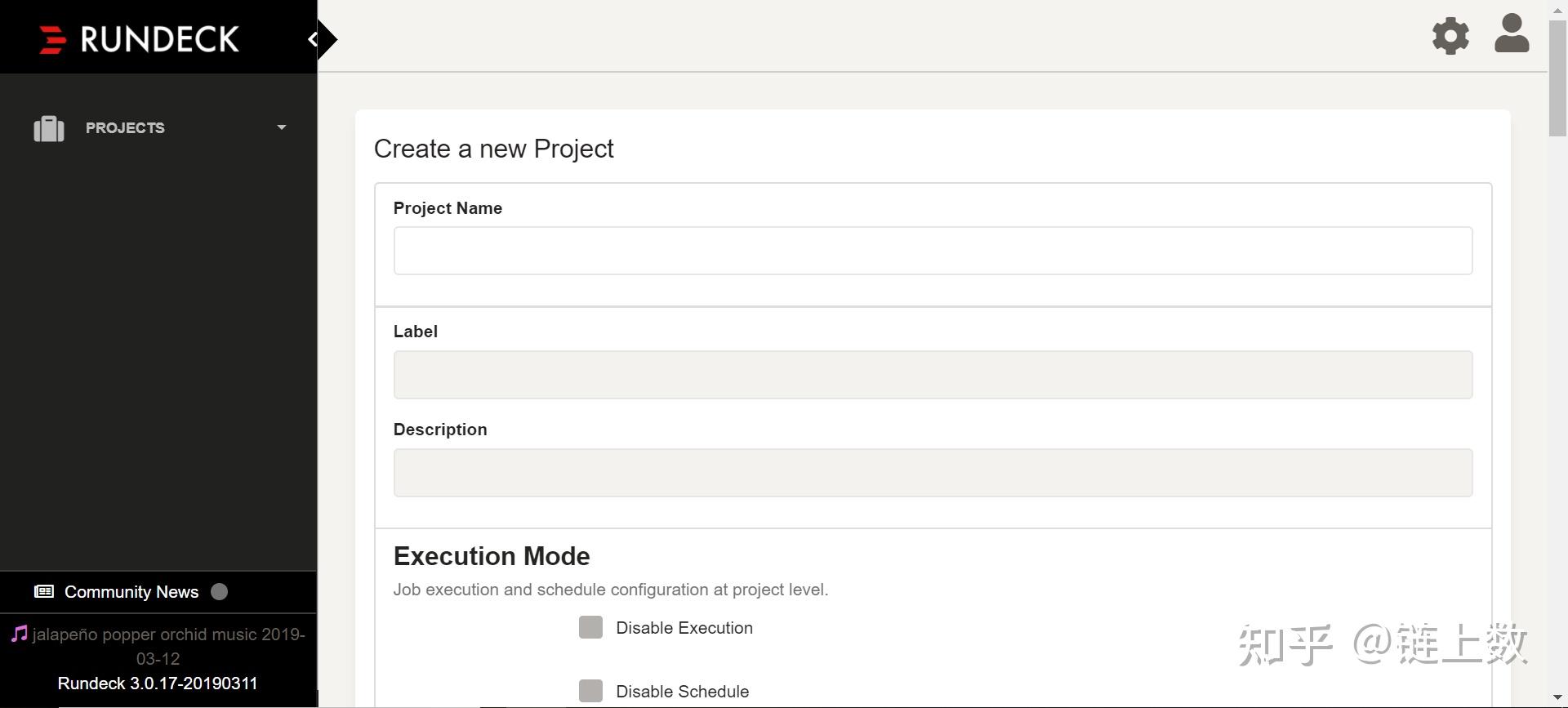
Task: Enable the Disable Execution checkbox
Action: [x=590, y=627]
